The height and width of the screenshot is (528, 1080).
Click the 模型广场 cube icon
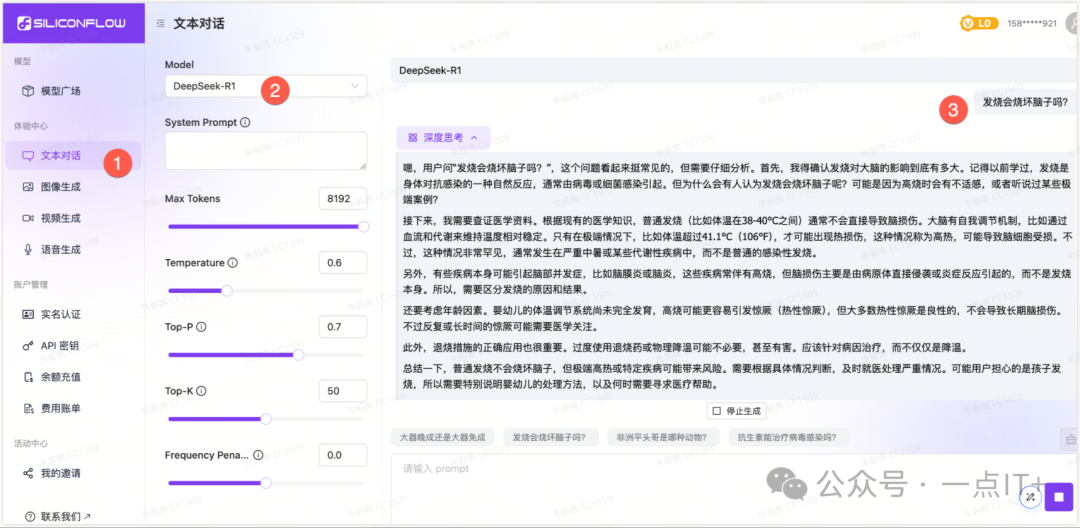(28, 91)
